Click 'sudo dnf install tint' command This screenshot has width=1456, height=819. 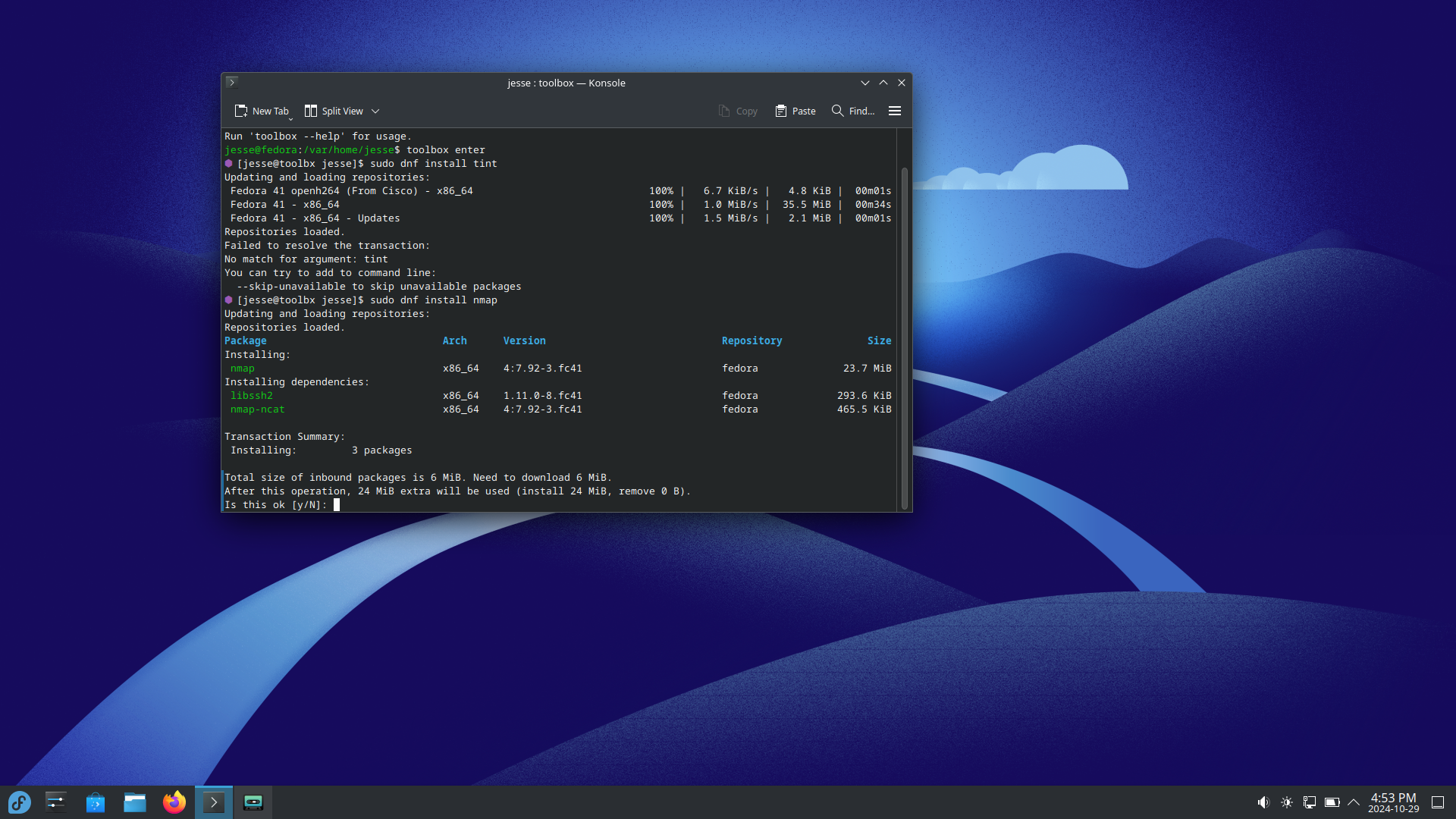click(x=434, y=164)
